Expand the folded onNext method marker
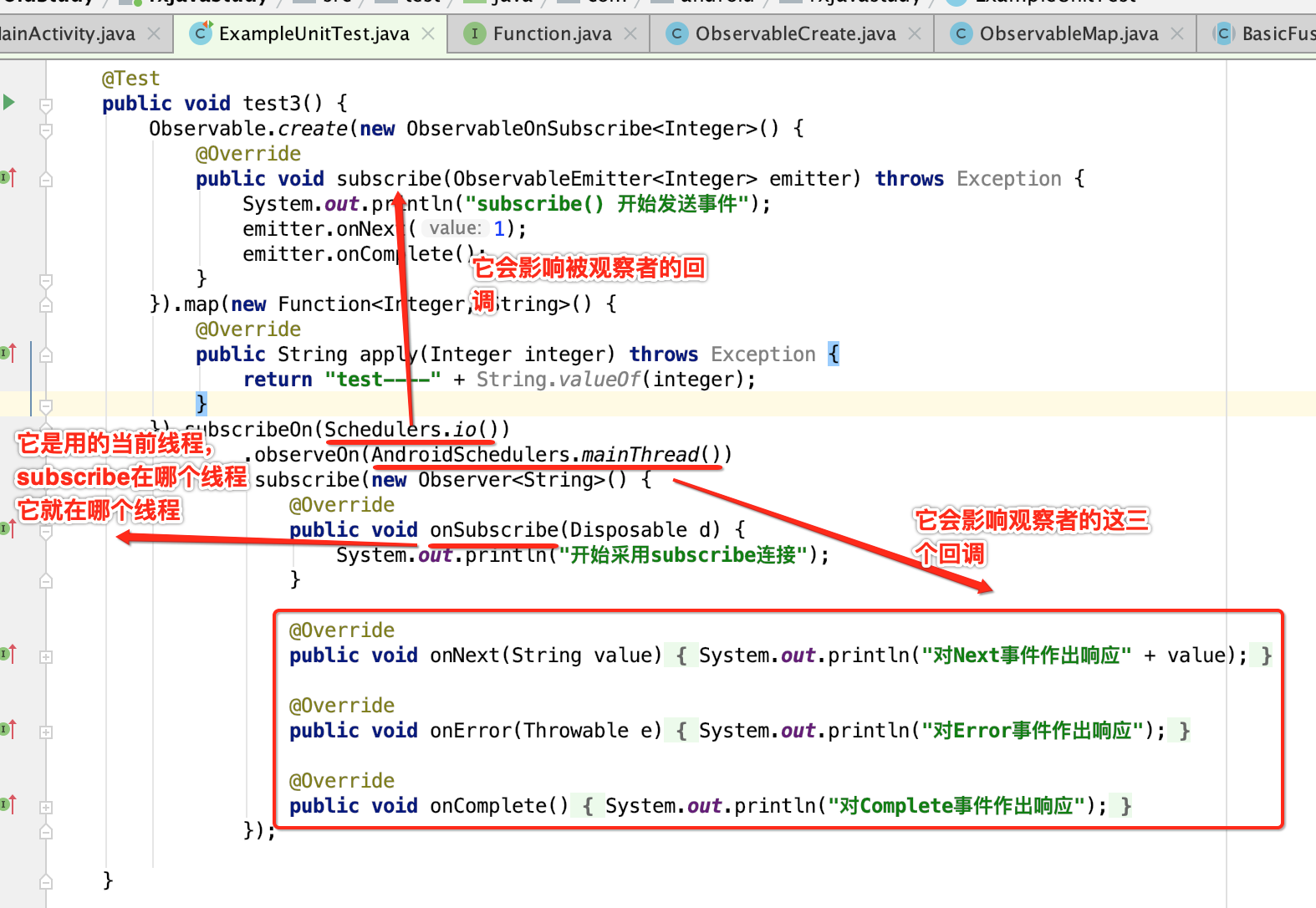This screenshot has width=1316, height=908. pos(46,656)
